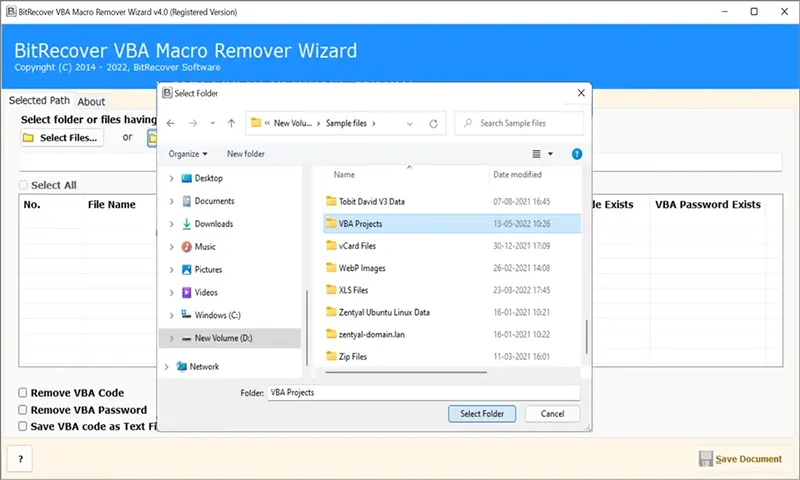Cancel the Select Folder dialog
800x480 pixels.
click(553, 414)
